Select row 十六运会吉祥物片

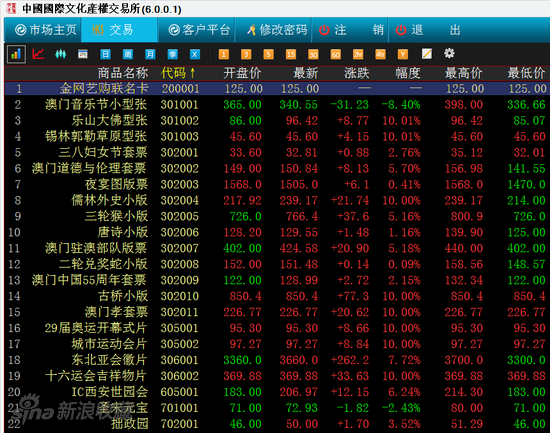[x=277, y=376]
